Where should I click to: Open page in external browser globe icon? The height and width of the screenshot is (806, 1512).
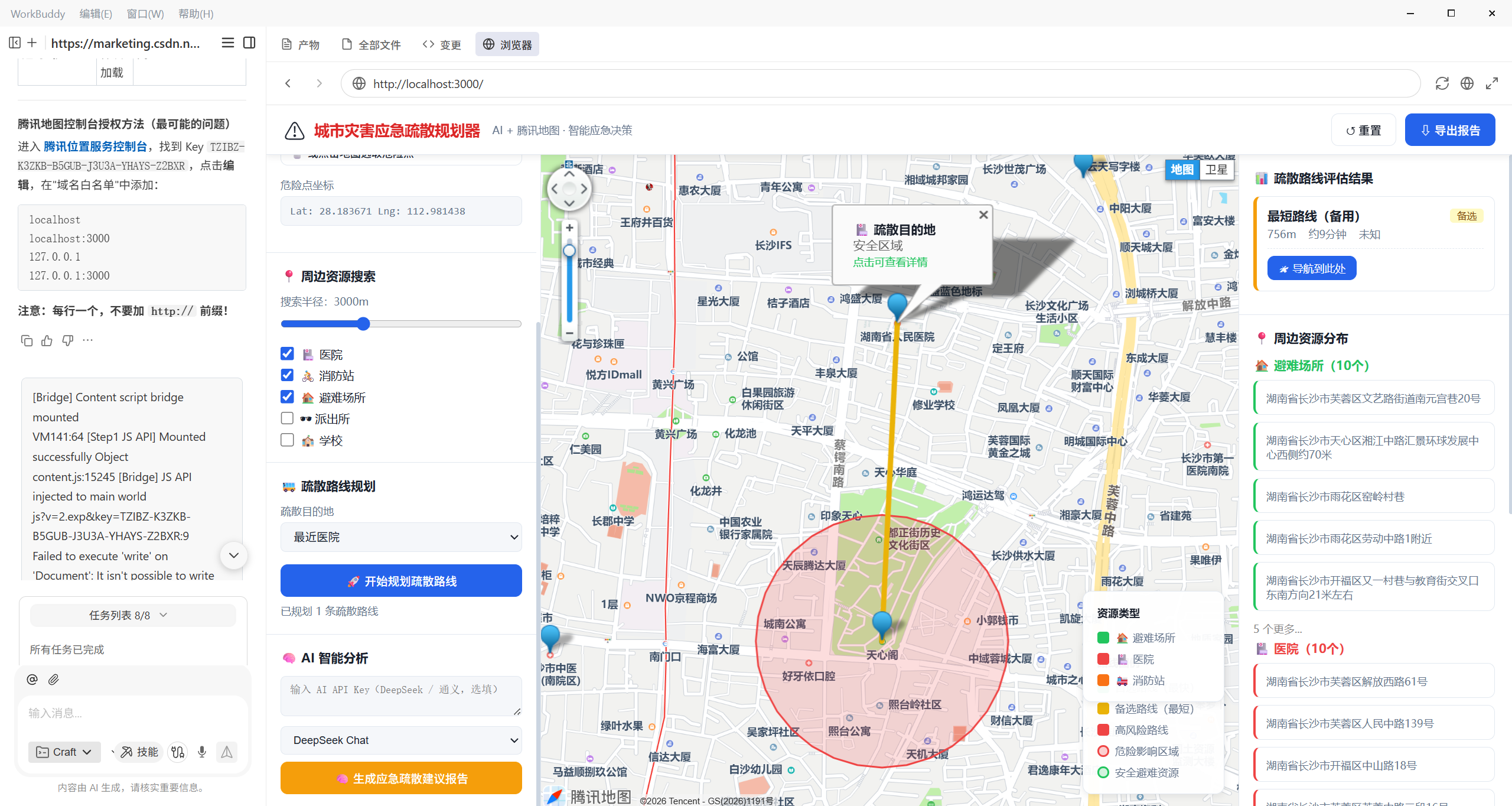(x=1467, y=83)
